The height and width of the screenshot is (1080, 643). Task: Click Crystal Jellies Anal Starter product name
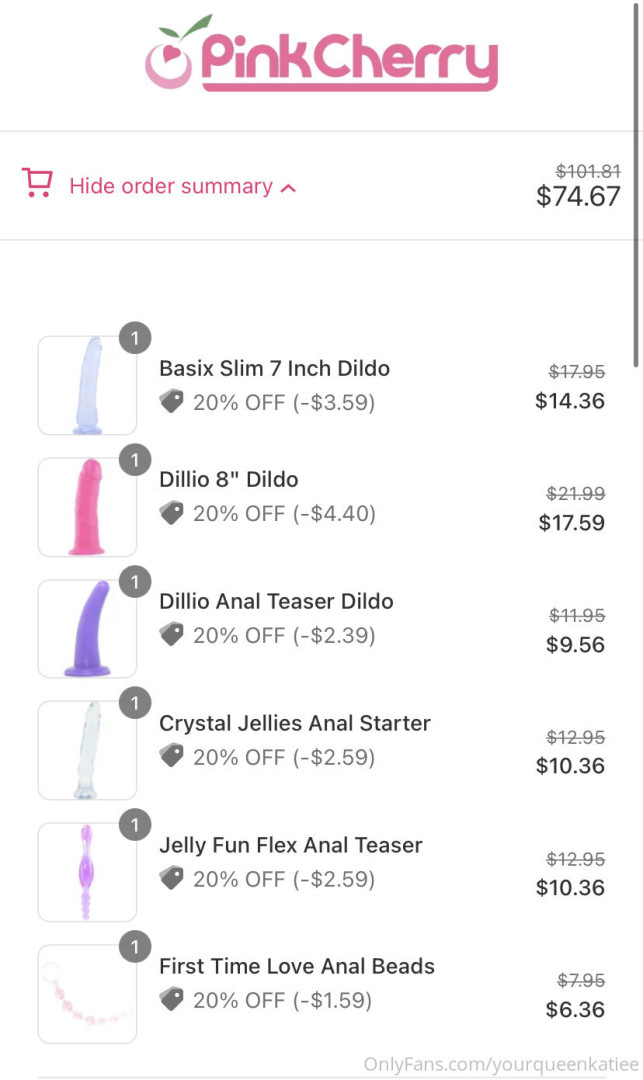[295, 723]
